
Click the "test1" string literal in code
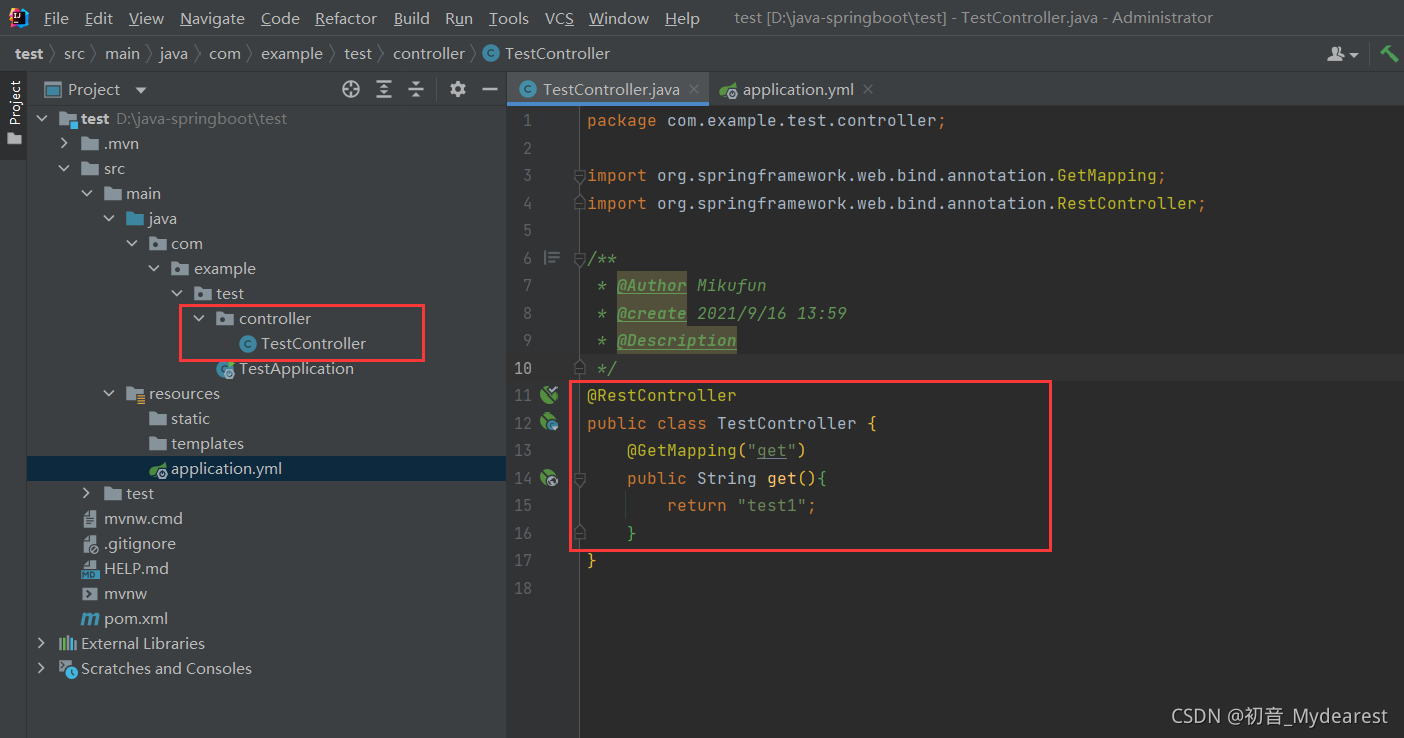772,505
